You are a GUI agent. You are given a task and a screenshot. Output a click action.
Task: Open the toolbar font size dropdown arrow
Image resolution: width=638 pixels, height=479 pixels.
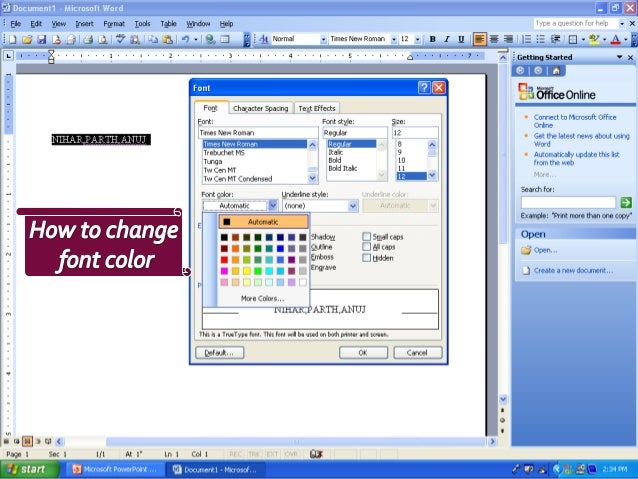point(417,39)
